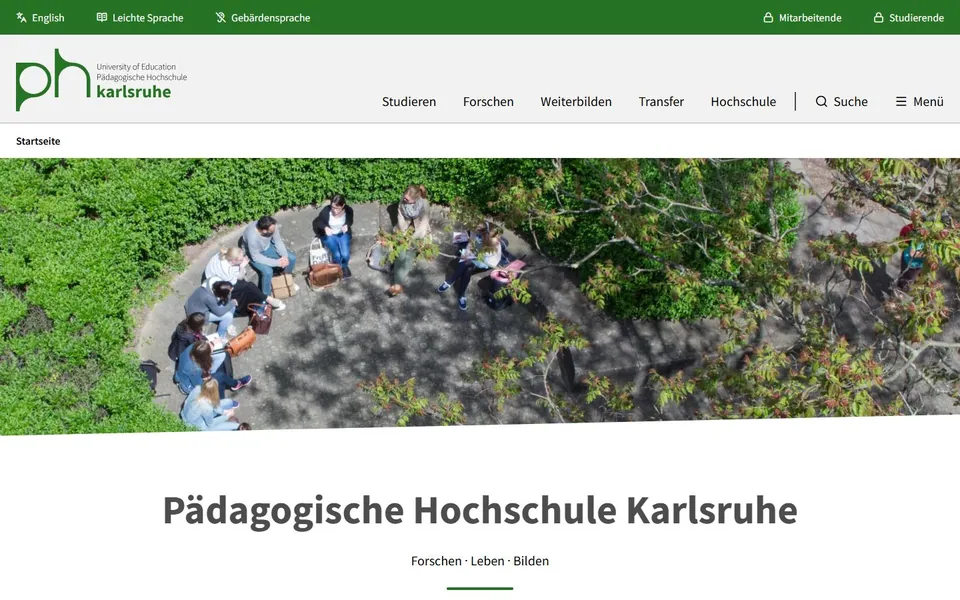Viewport: 960px width, 600px height.
Task: Click the Startseite breadcrumb
Action: point(38,141)
